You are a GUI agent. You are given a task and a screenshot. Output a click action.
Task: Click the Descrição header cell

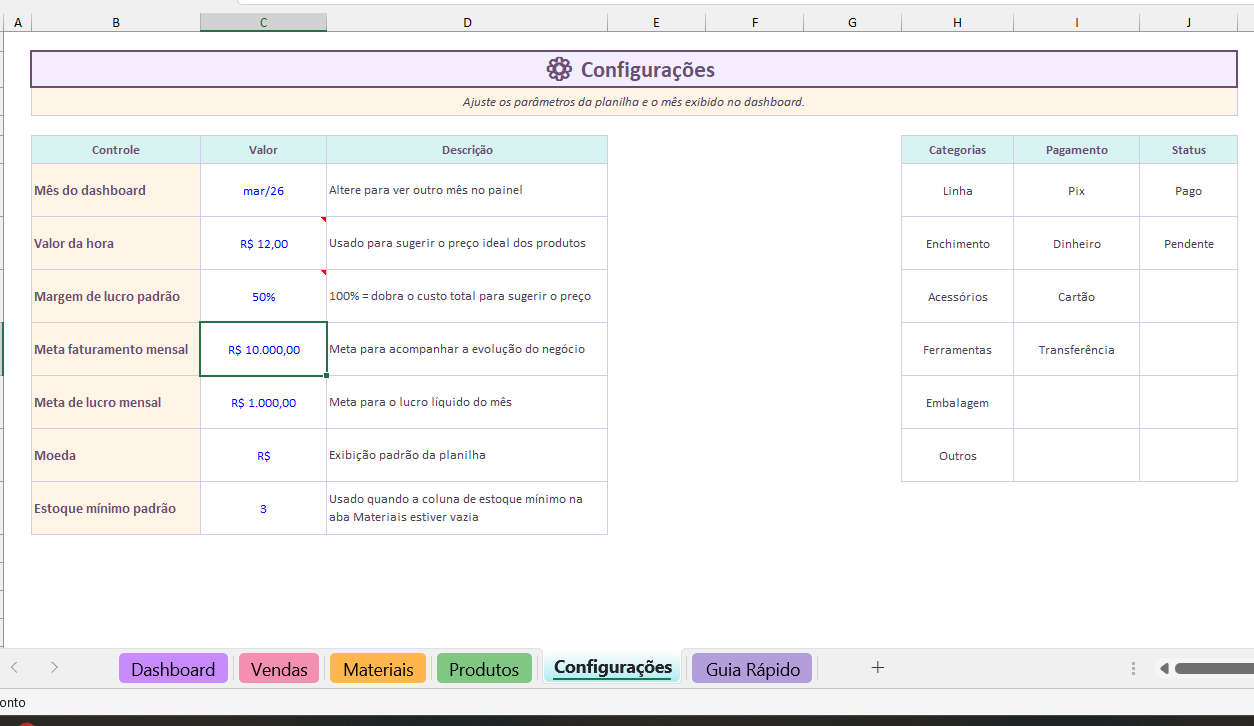click(467, 150)
